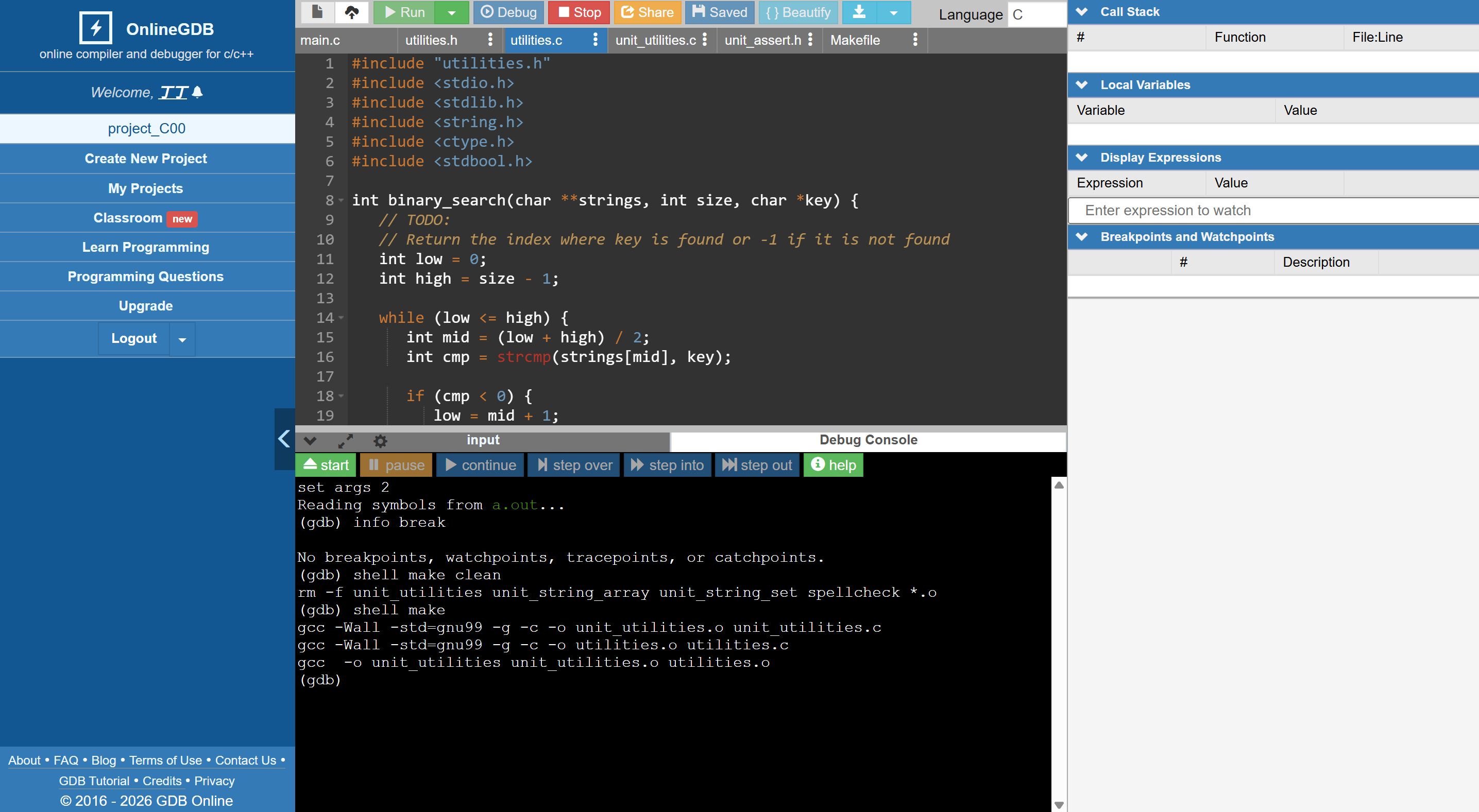1479x812 pixels.
Task: Click the upload file cloud icon
Action: point(351,12)
